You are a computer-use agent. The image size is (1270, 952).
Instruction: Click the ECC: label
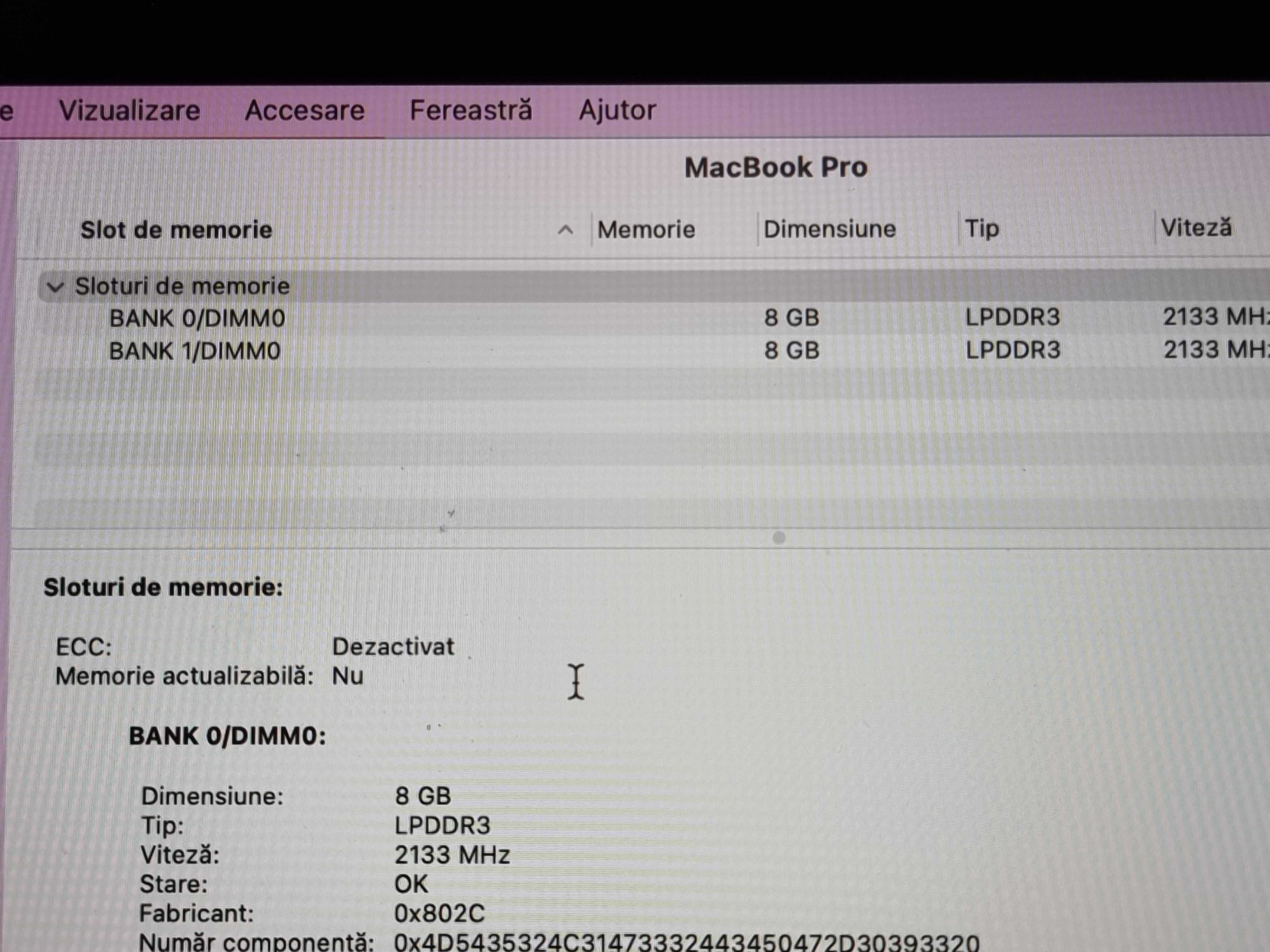click(x=84, y=647)
